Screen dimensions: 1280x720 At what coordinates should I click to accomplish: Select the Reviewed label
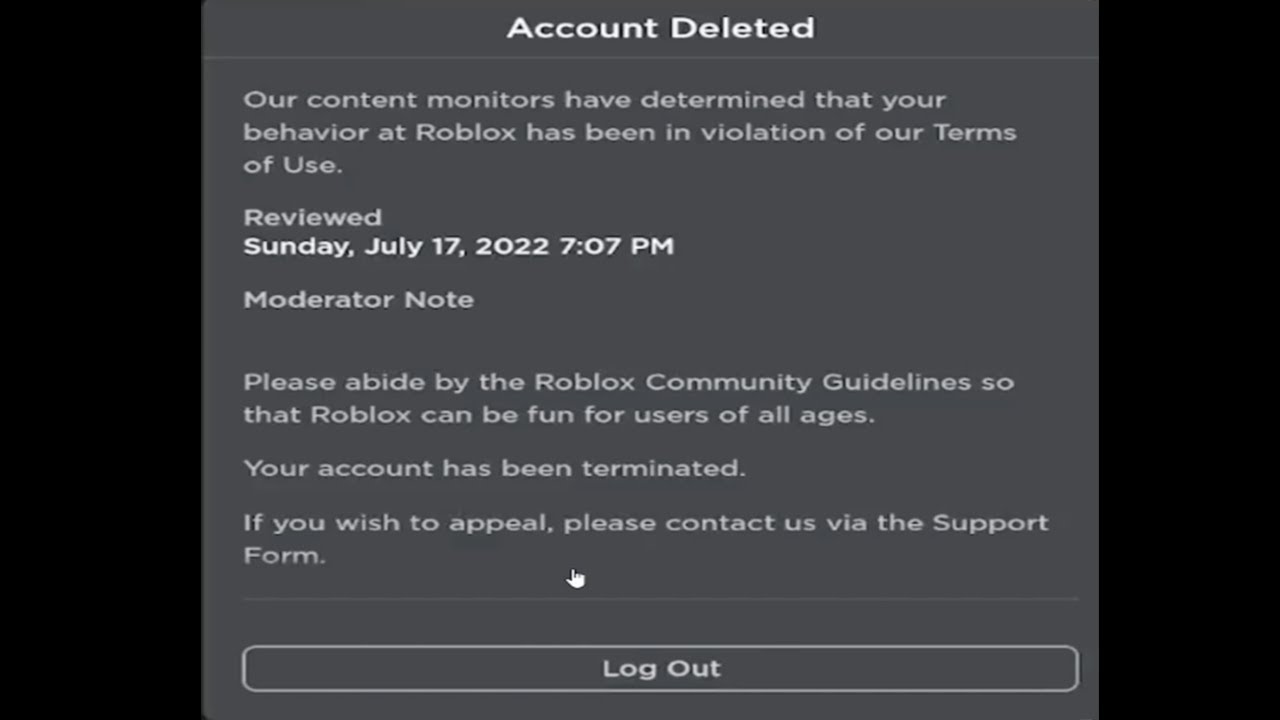pos(312,217)
